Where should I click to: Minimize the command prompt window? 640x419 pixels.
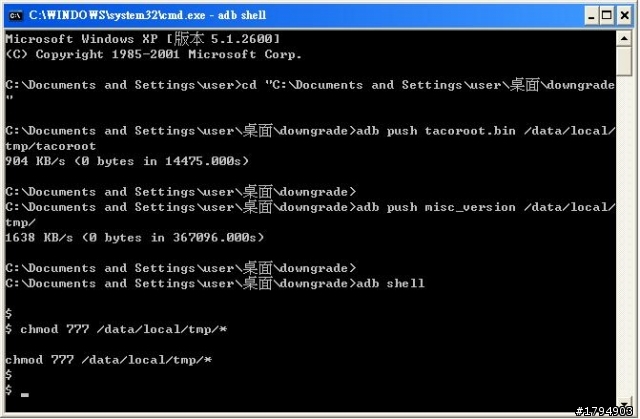(591, 16)
